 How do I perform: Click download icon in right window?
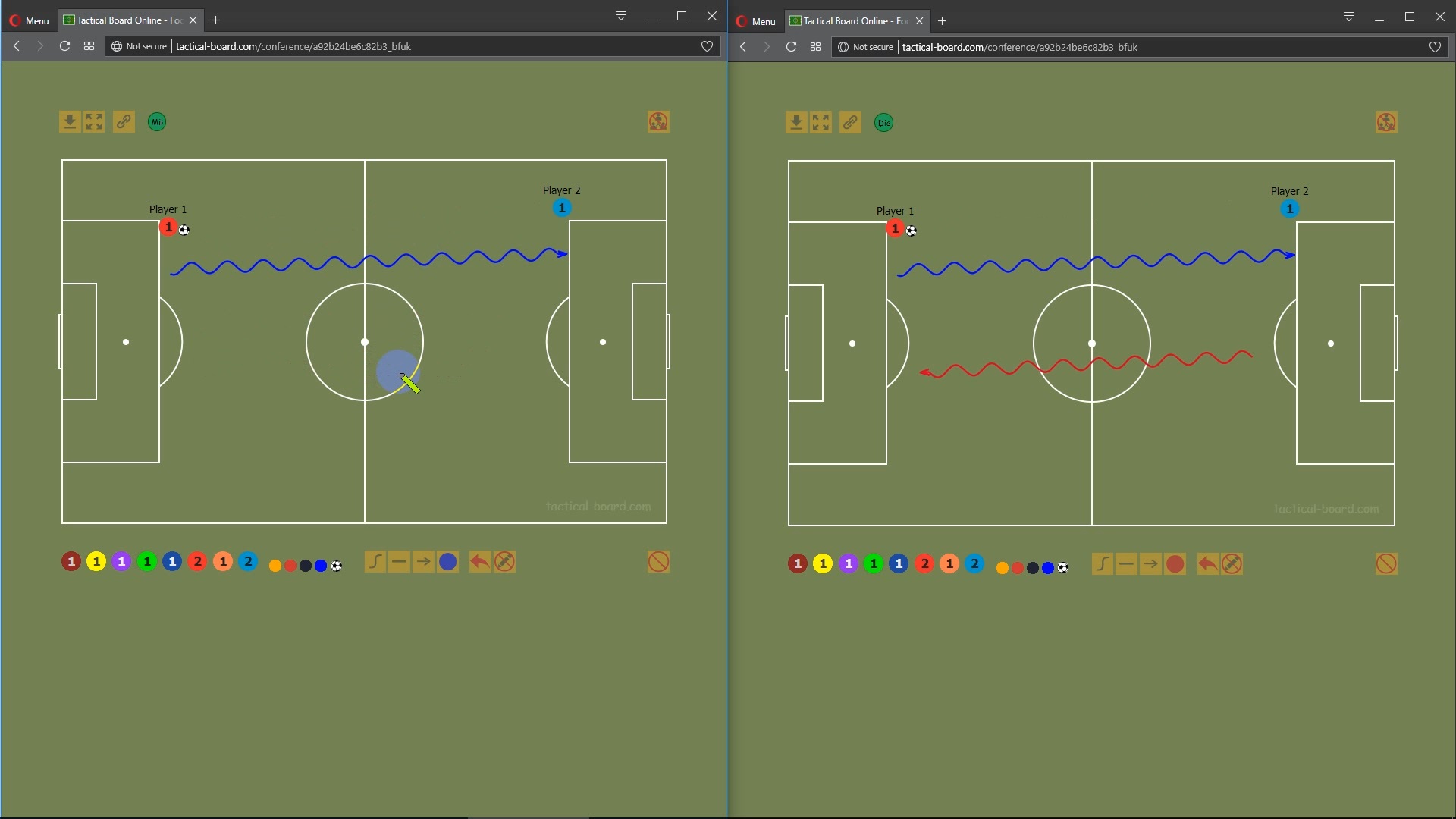pyautogui.click(x=796, y=123)
